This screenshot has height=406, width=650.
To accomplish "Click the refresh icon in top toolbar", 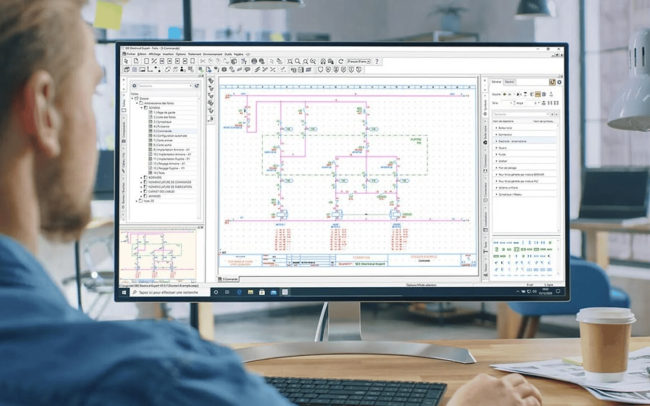I will click(x=341, y=61).
